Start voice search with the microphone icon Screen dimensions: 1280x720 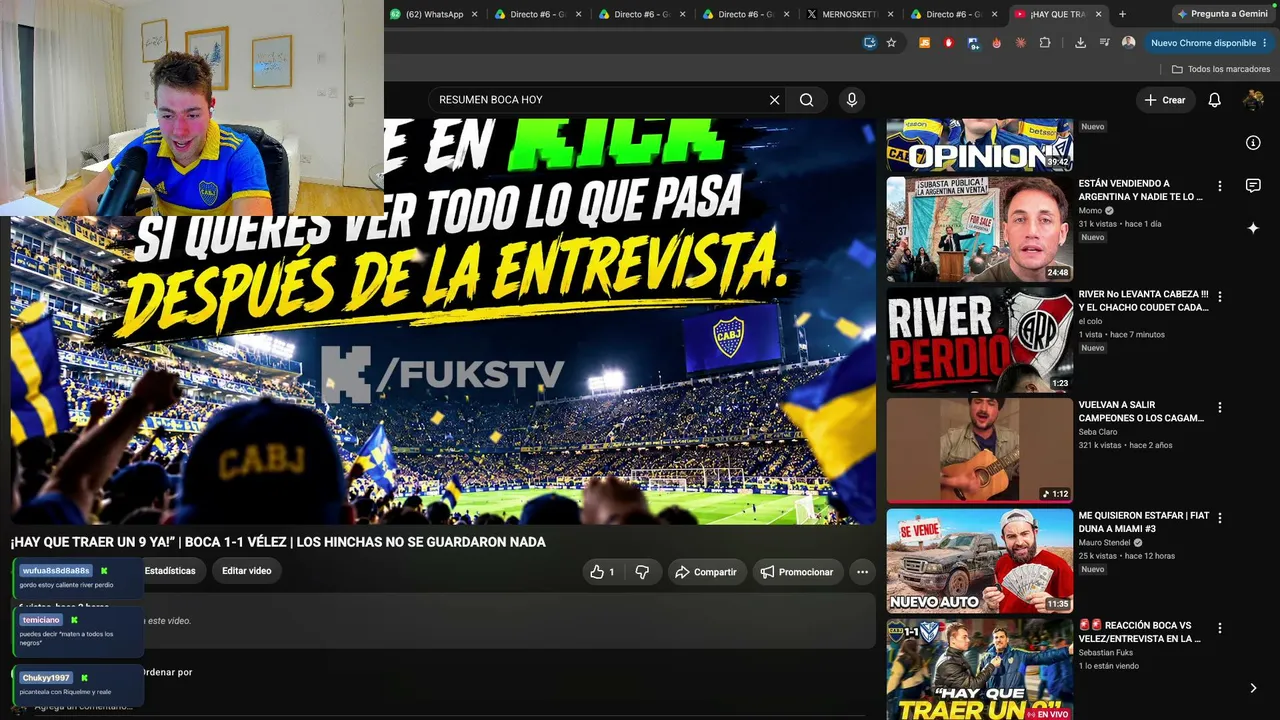(x=852, y=100)
